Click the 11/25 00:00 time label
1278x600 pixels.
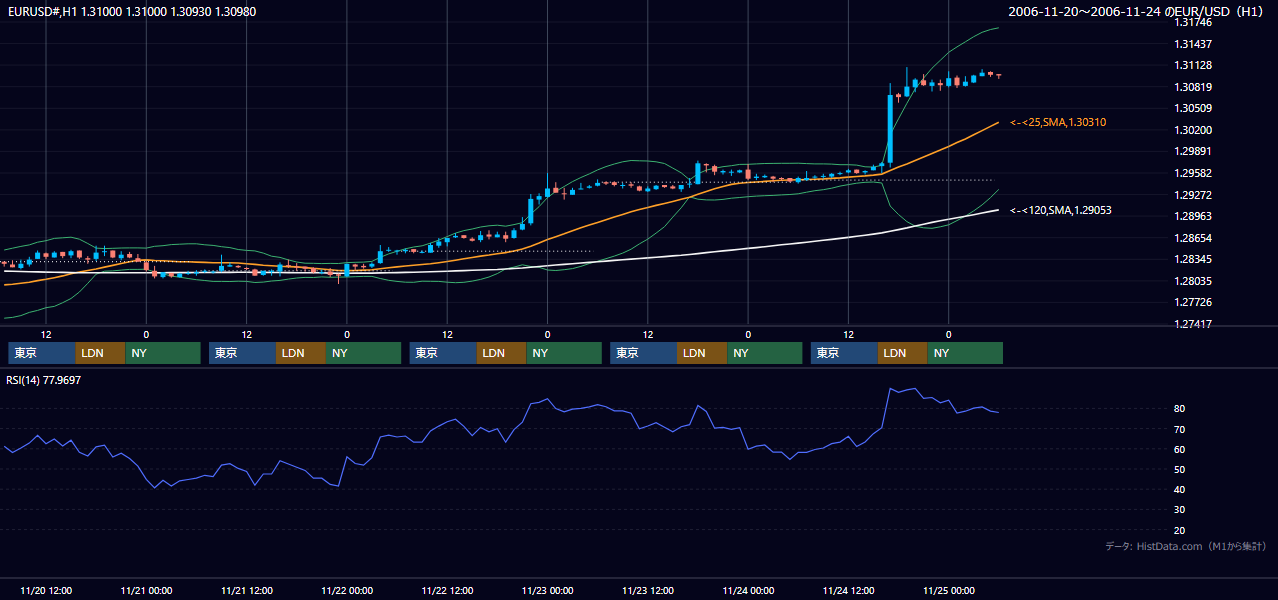click(x=949, y=590)
